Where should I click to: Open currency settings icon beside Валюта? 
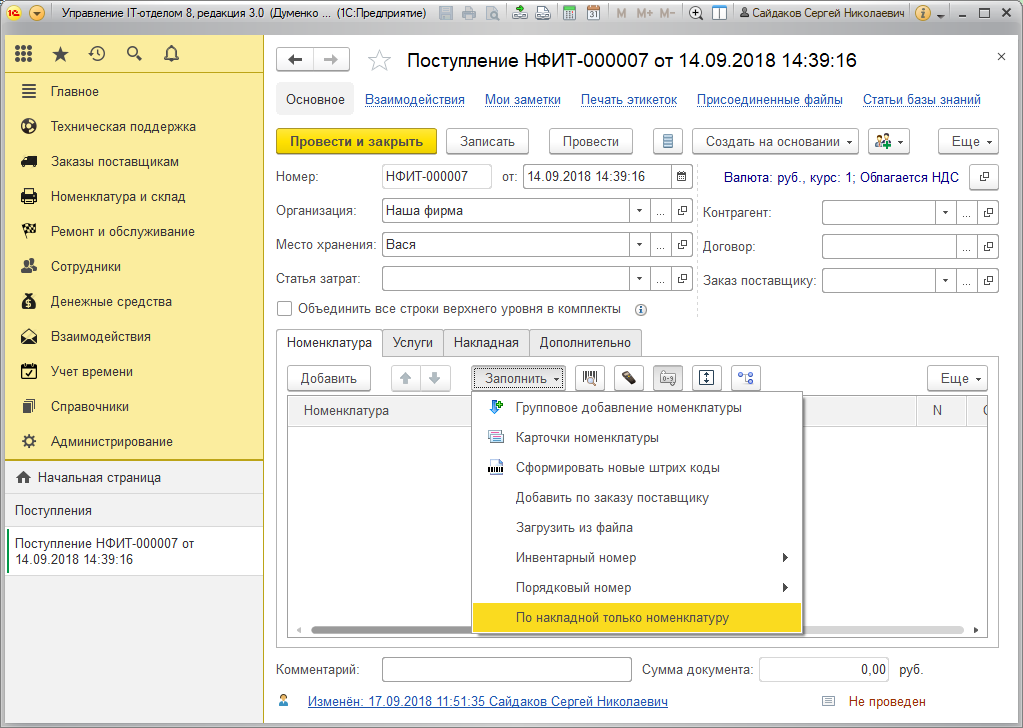(x=984, y=177)
